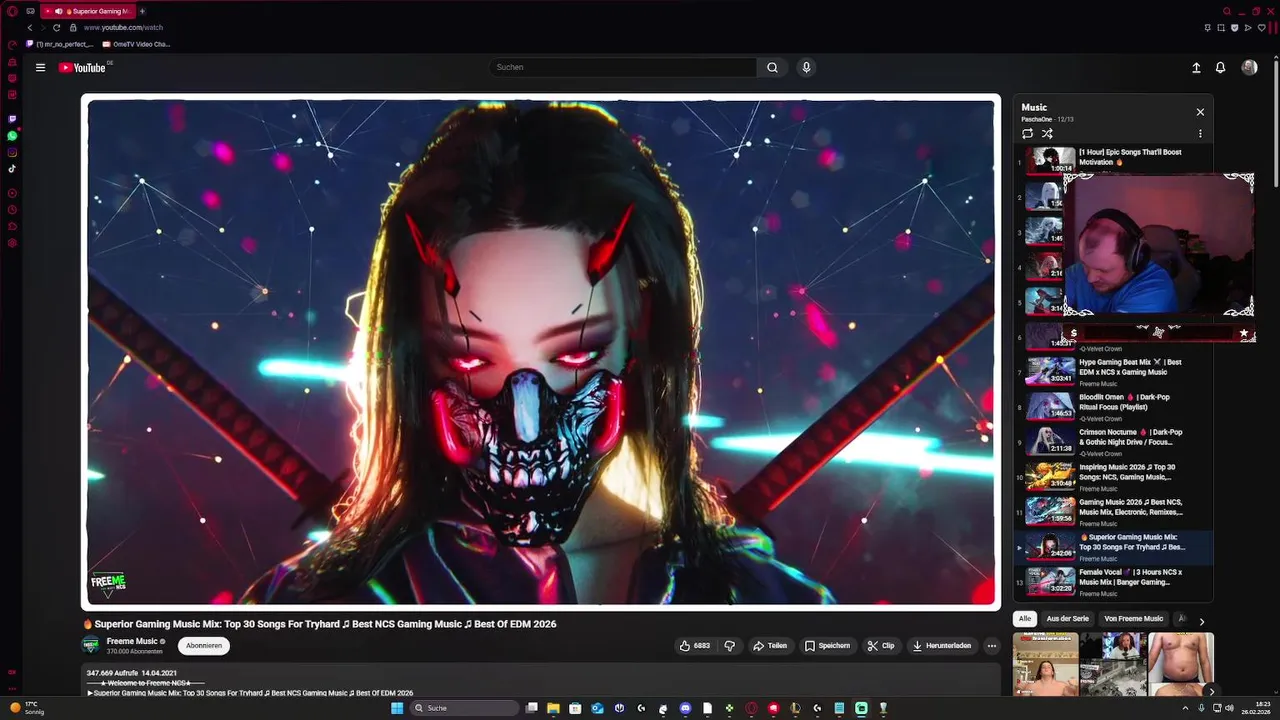
Task: Open a new browser tab with plus
Action: (x=142, y=11)
